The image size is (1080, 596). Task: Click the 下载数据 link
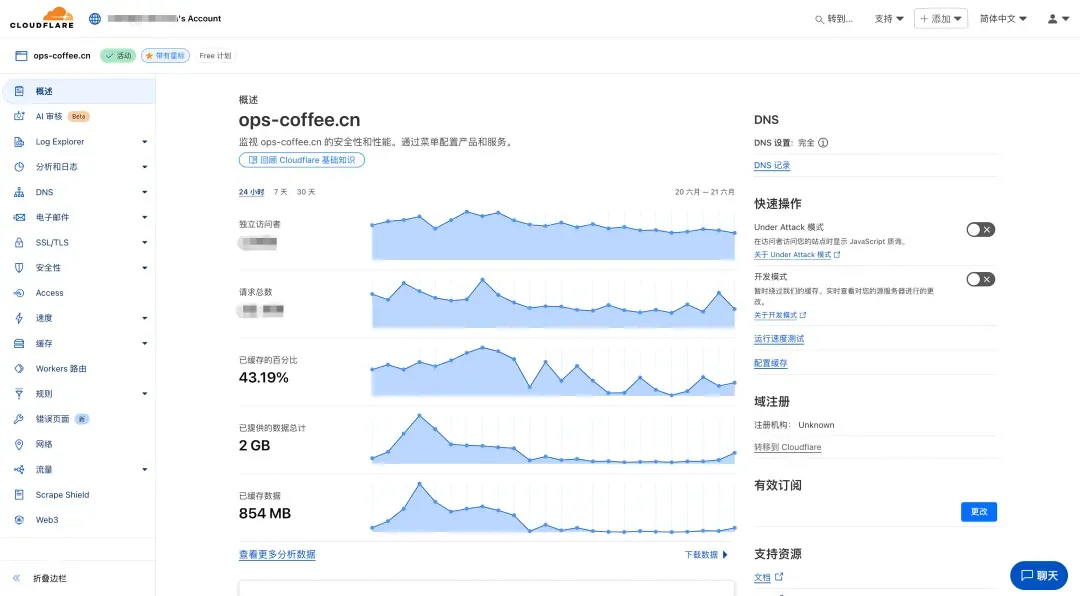(x=706, y=555)
